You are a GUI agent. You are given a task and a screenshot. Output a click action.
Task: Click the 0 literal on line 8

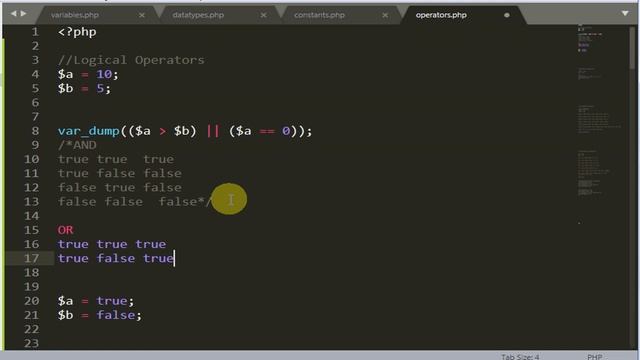286,131
